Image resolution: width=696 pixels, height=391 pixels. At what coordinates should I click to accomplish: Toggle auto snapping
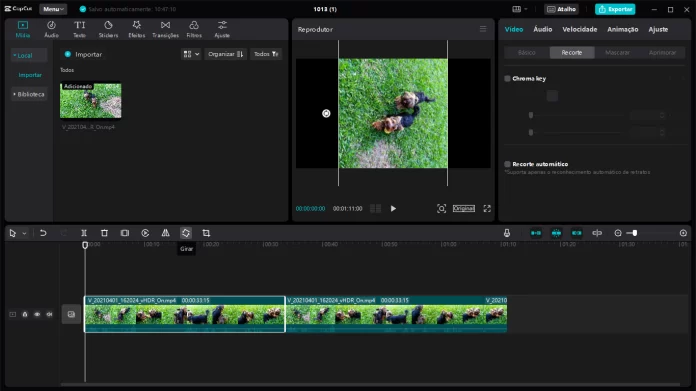point(556,233)
